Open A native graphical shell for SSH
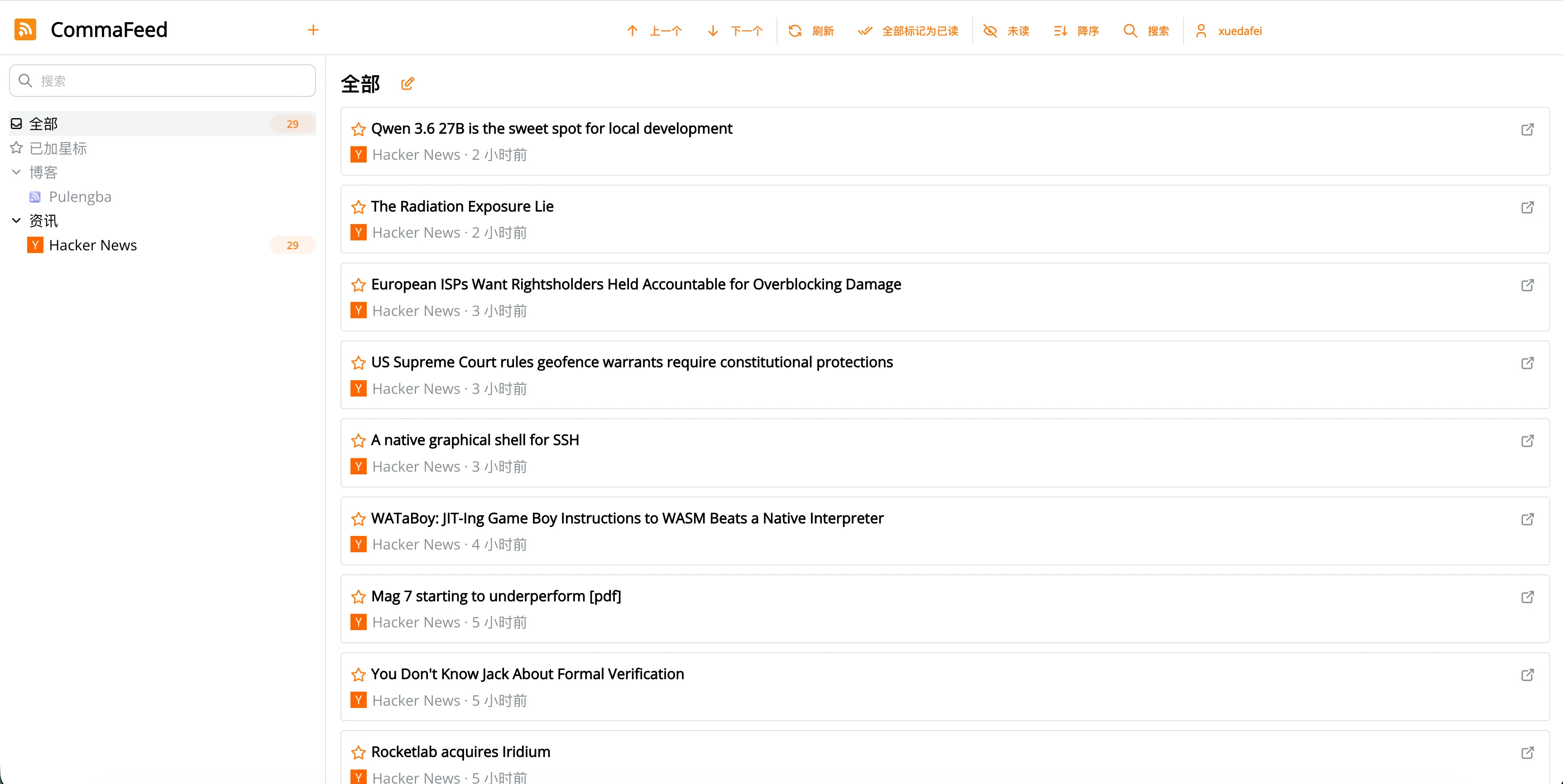The height and width of the screenshot is (784, 1563). [475, 440]
